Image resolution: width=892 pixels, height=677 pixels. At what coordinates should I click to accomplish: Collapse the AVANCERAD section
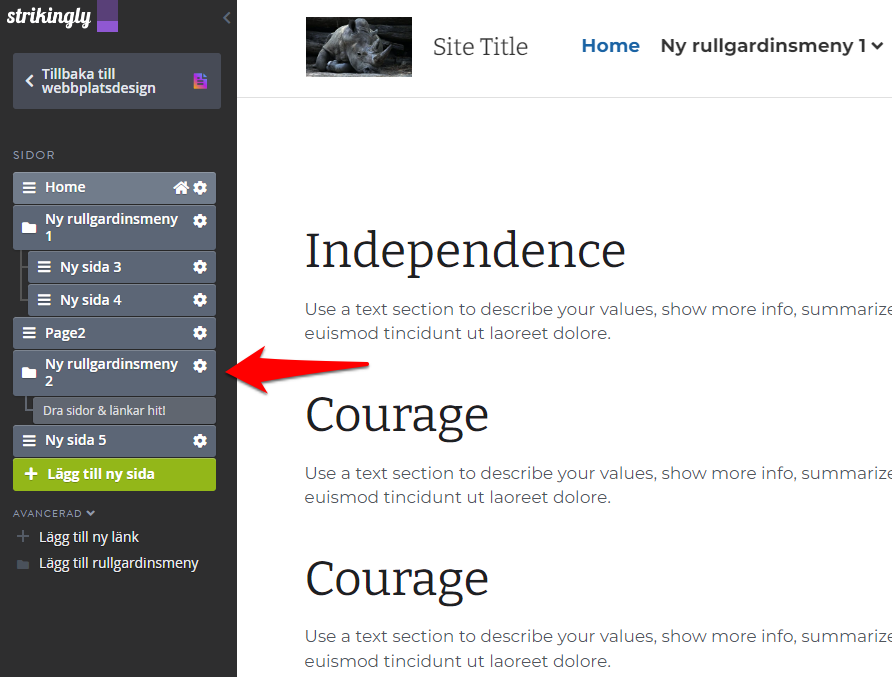54,513
